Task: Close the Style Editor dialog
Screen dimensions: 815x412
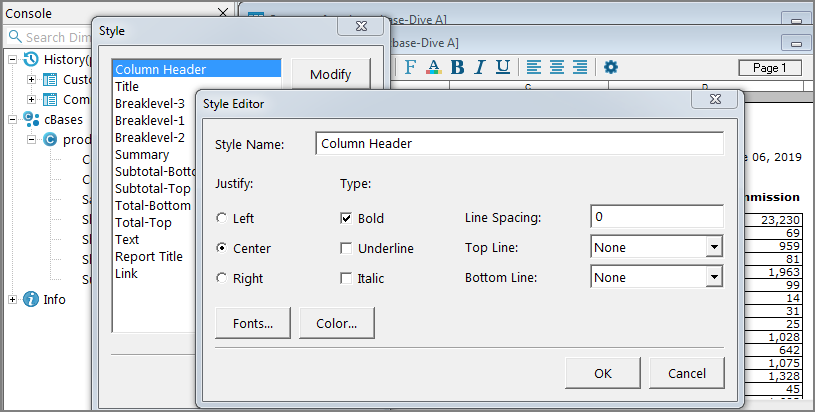Action: (715, 99)
